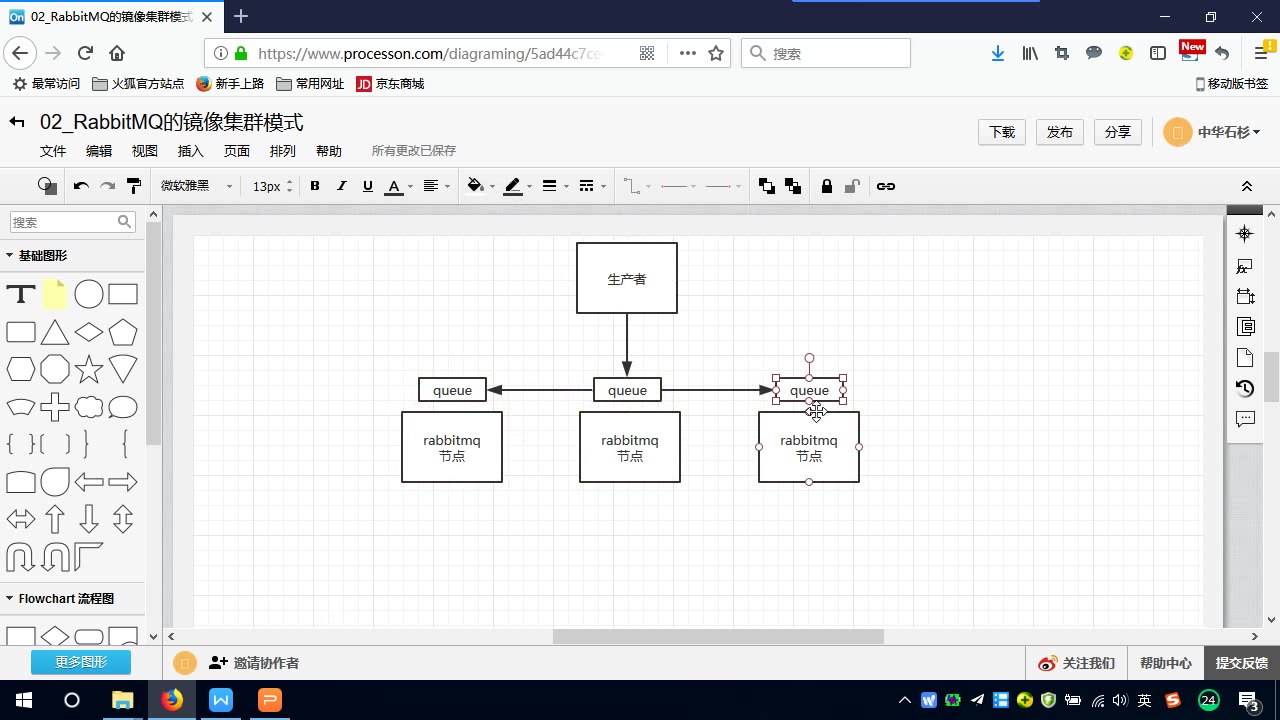
Task: Select the U-turn arrow shape
Action: coord(21,557)
